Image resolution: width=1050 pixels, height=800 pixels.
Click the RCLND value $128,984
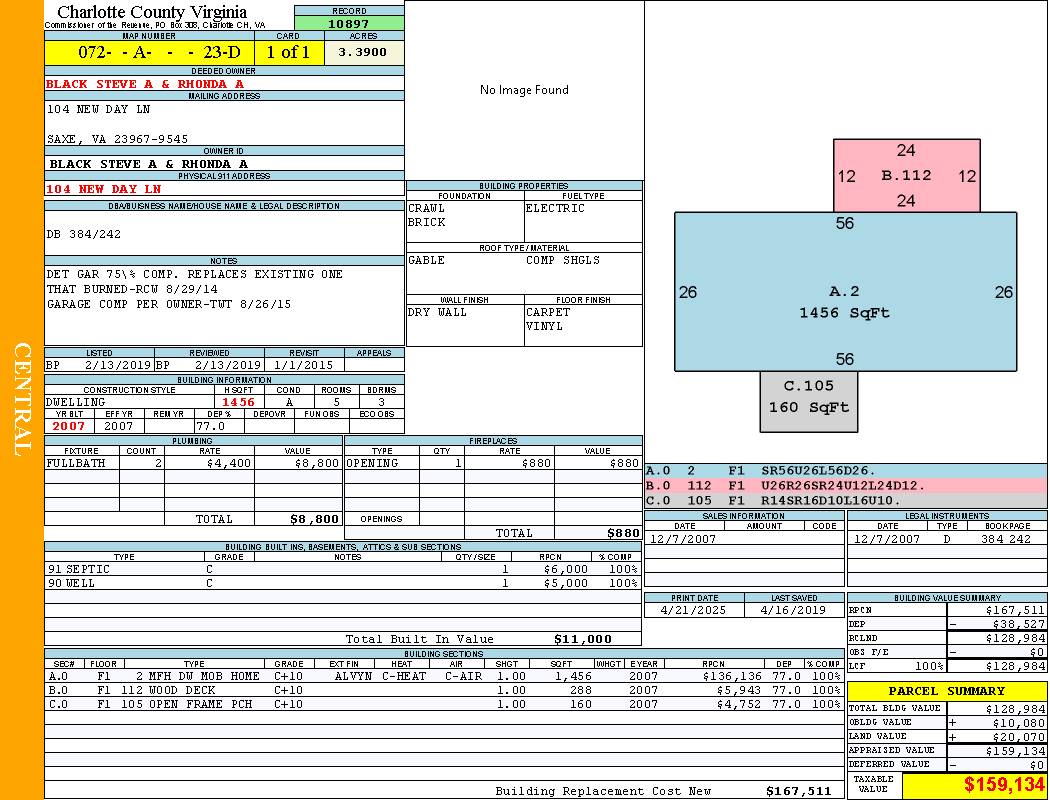1015,638
